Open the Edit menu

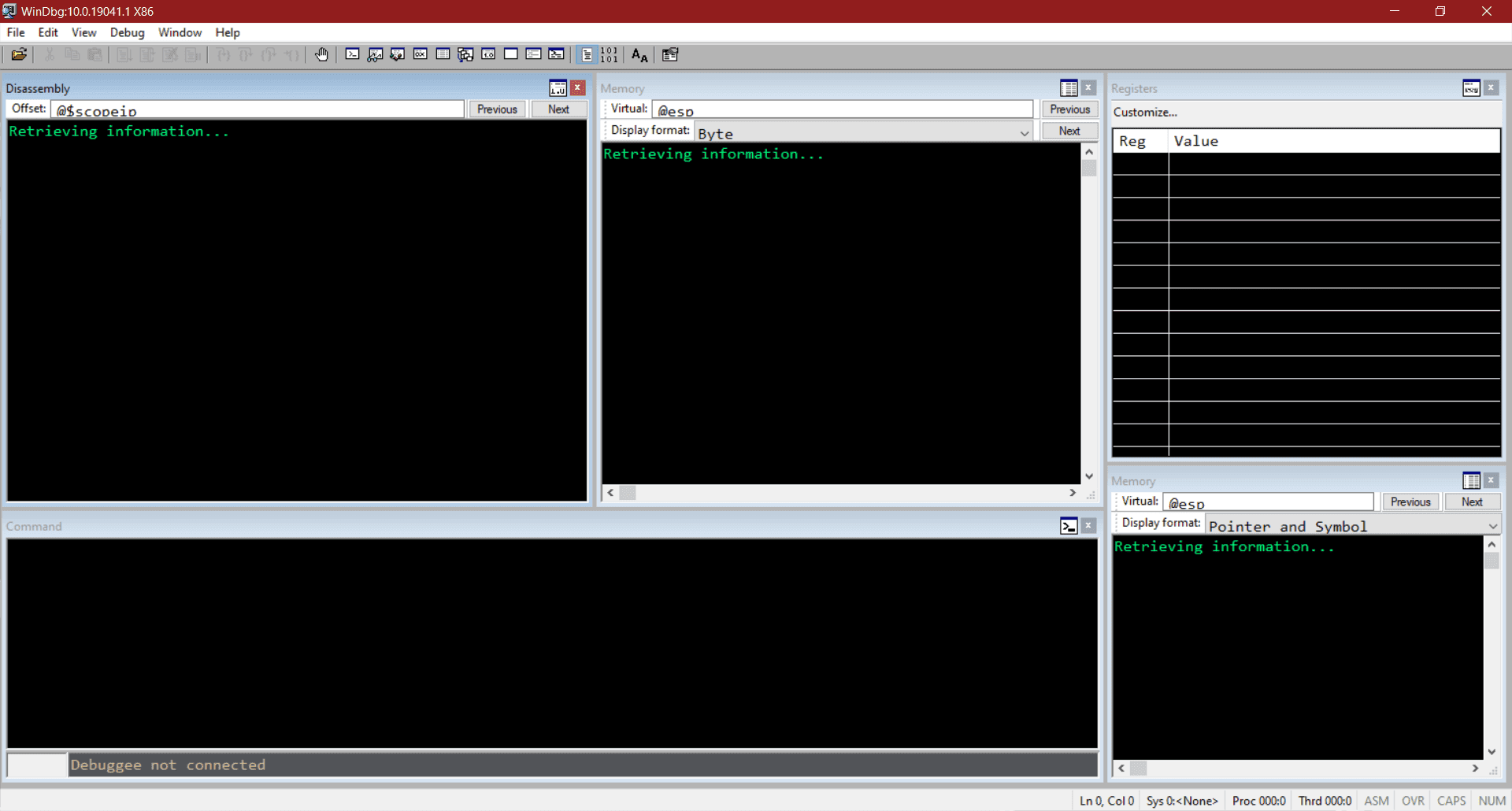(48, 32)
